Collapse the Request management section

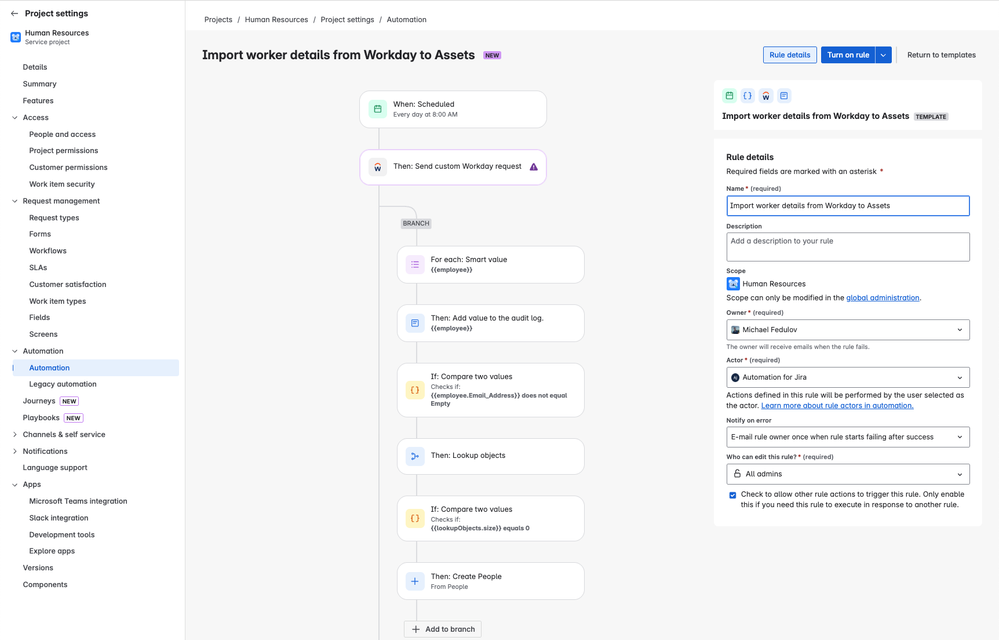(x=15, y=201)
